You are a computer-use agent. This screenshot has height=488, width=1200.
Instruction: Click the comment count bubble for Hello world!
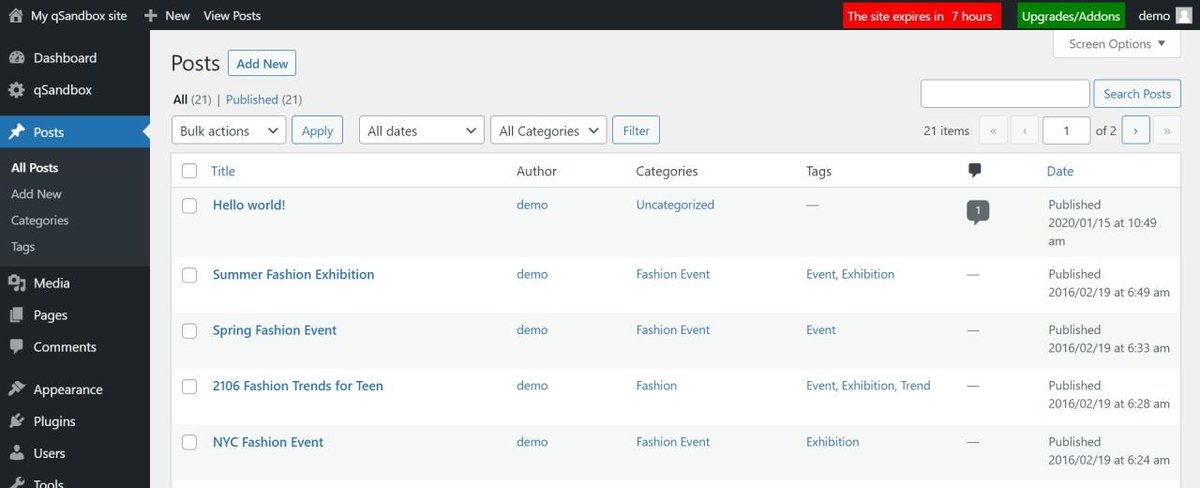(978, 211)
